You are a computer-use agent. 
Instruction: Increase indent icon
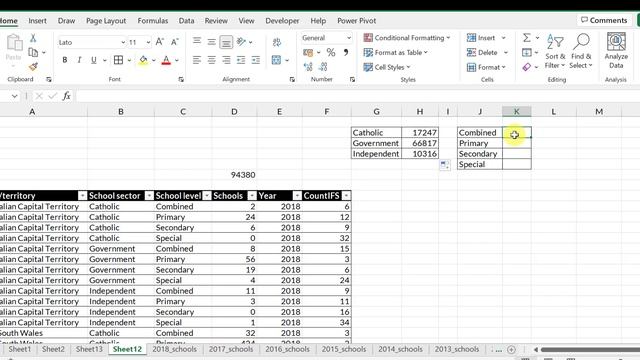point(256,60)
